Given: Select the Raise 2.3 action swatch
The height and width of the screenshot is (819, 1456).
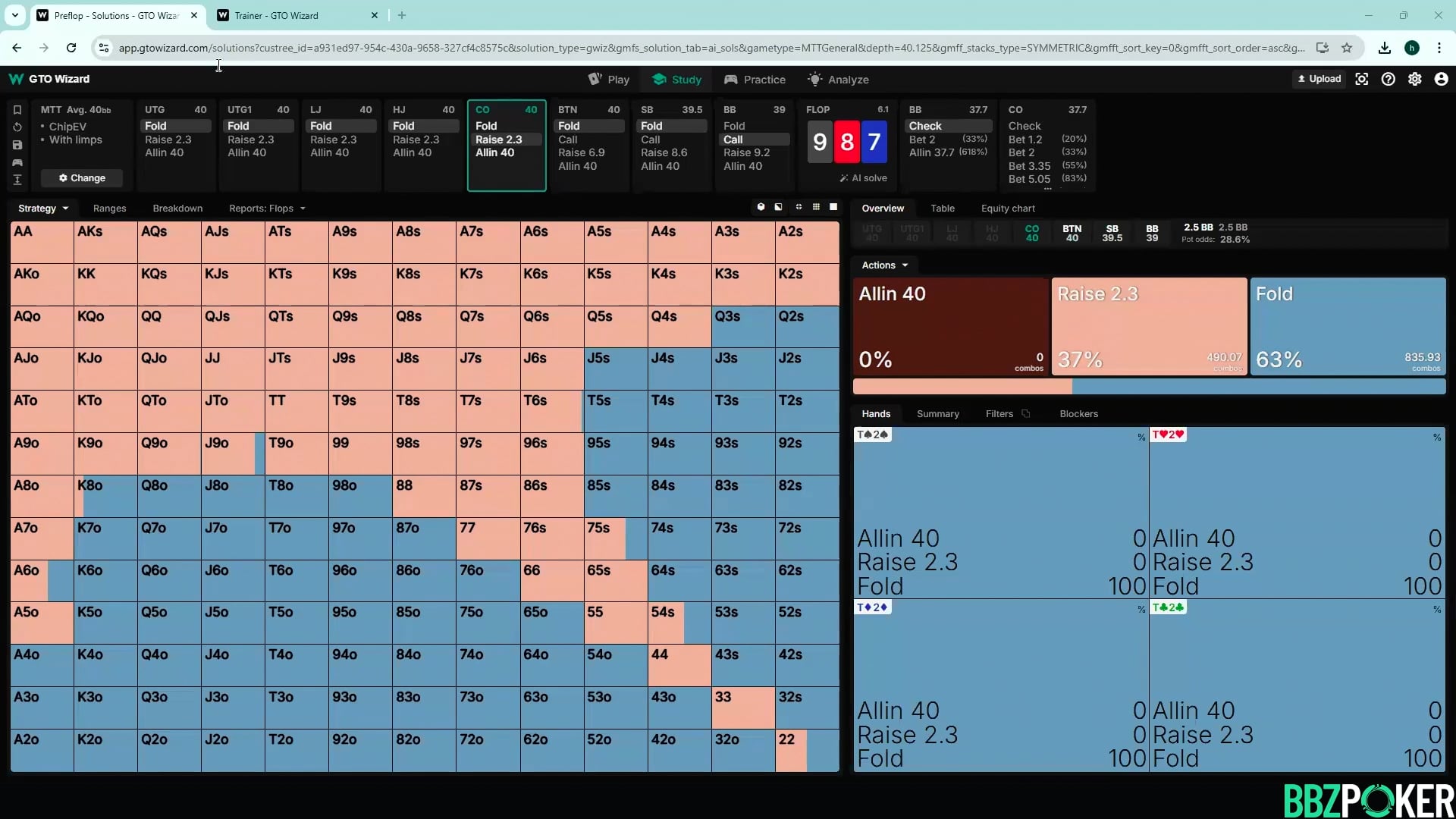Looking at the screenshot, I should pyautogui.click(x=1149, y=326).
